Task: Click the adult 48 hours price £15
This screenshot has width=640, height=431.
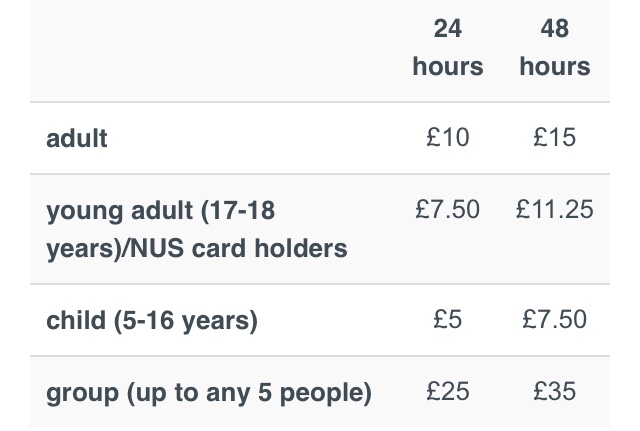Action: point(555,137)
